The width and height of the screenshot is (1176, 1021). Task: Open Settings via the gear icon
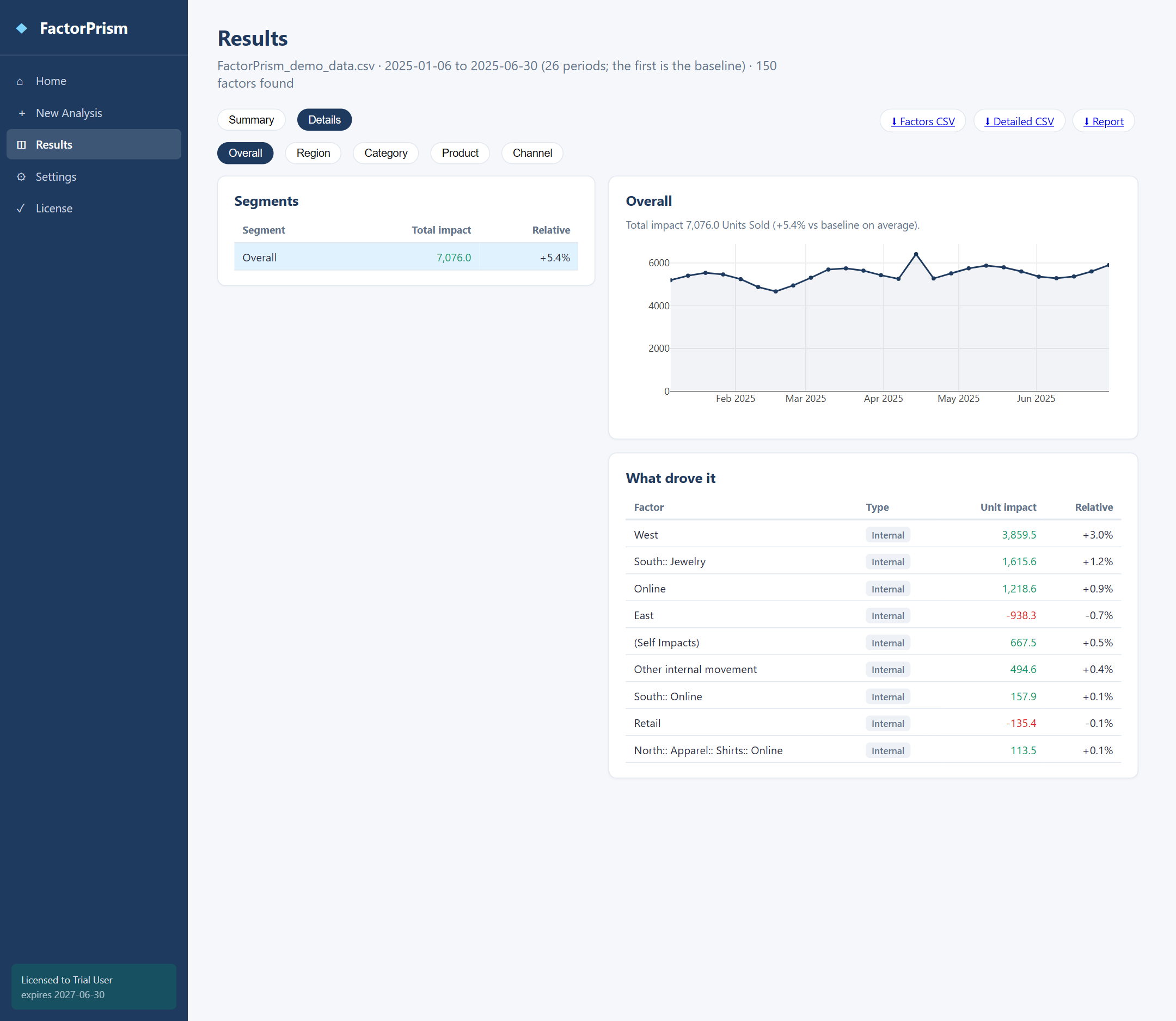click(x=21, y=176)
